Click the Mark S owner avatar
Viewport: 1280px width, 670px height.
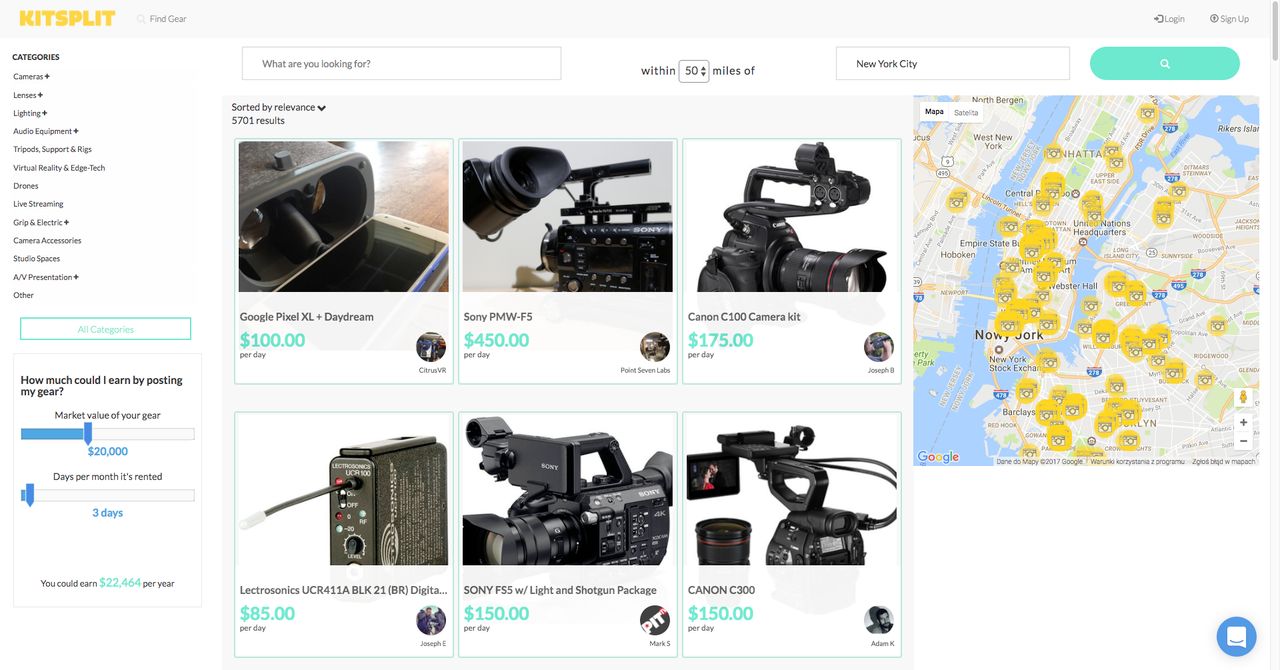(655, 620)
